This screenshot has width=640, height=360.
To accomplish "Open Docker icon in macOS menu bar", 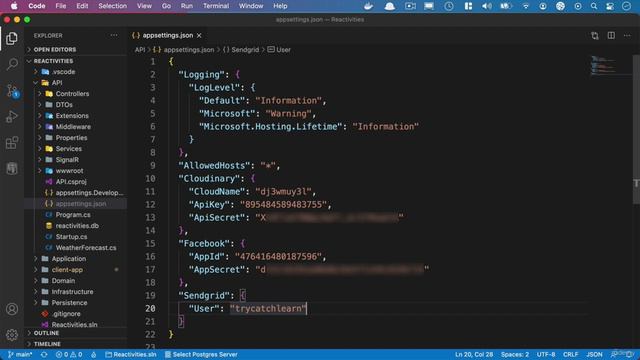I will pos(369,6).
